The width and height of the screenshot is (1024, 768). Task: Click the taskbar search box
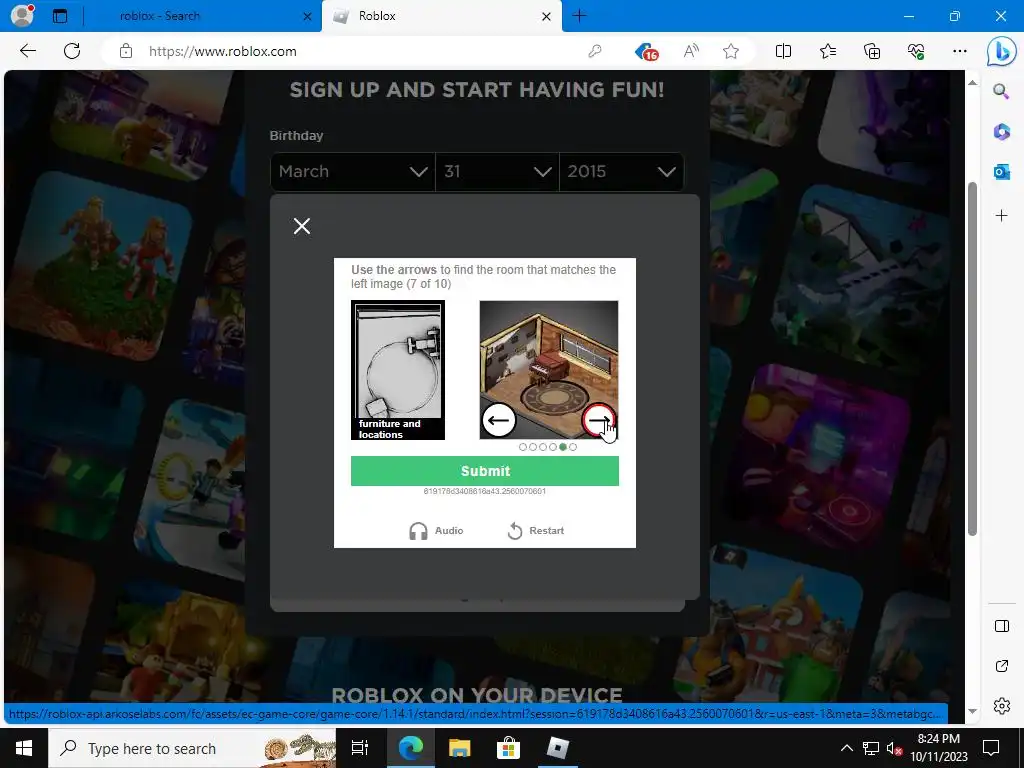pos(192,748)
